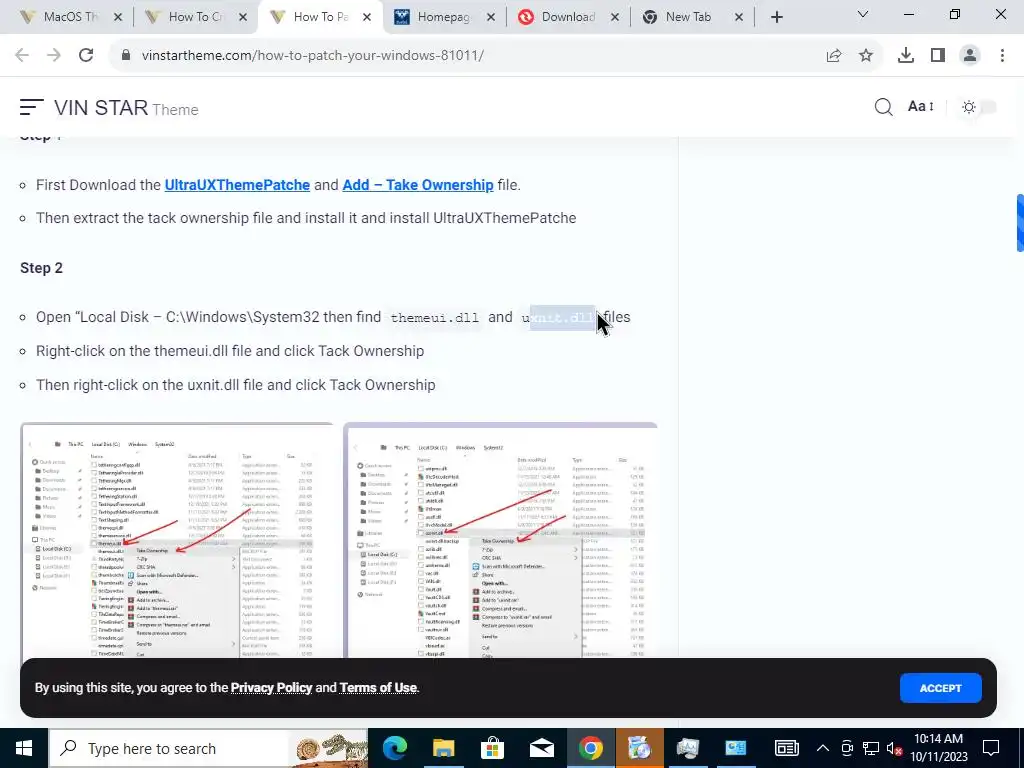
Task: Click the address bar URL
Action: click(x=313, y=56)
